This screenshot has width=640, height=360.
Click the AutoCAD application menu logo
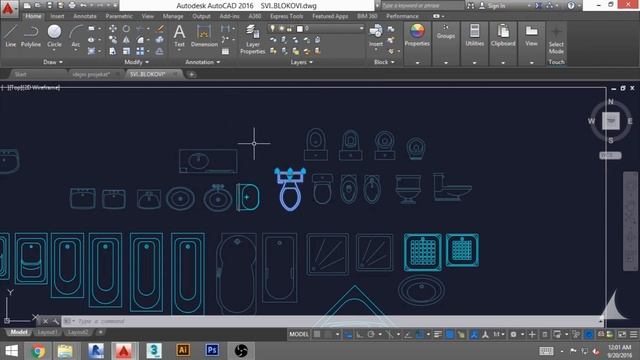[8, 8]
